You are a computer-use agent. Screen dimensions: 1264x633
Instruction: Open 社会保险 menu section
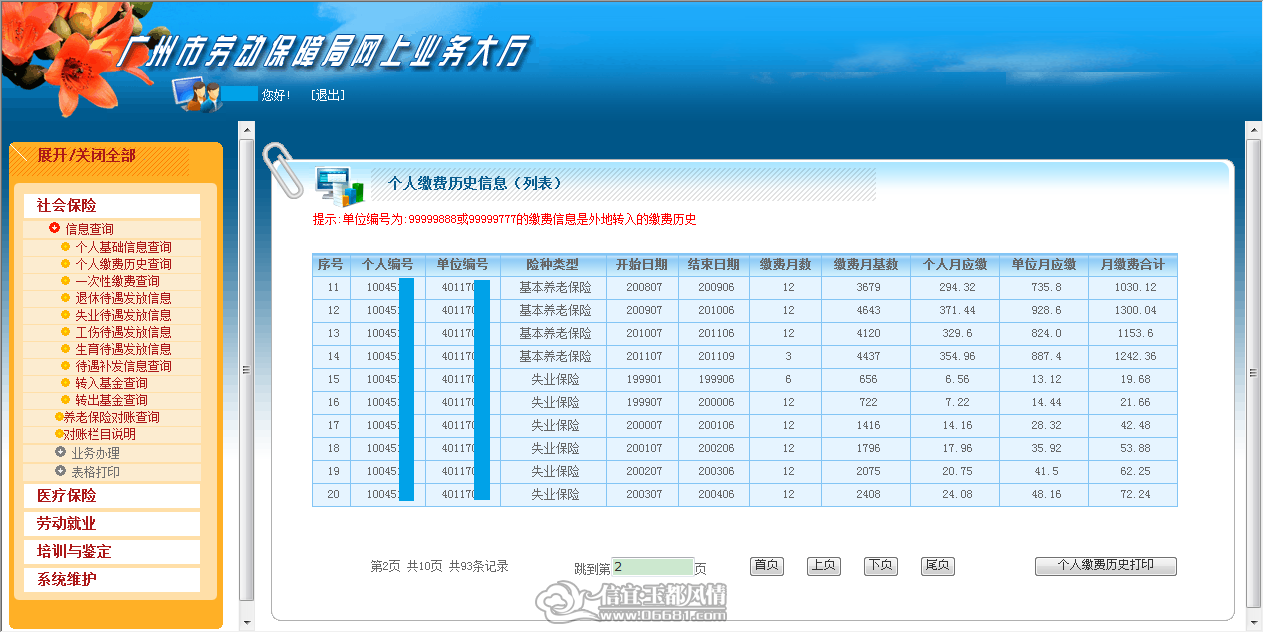coord(112,205)
